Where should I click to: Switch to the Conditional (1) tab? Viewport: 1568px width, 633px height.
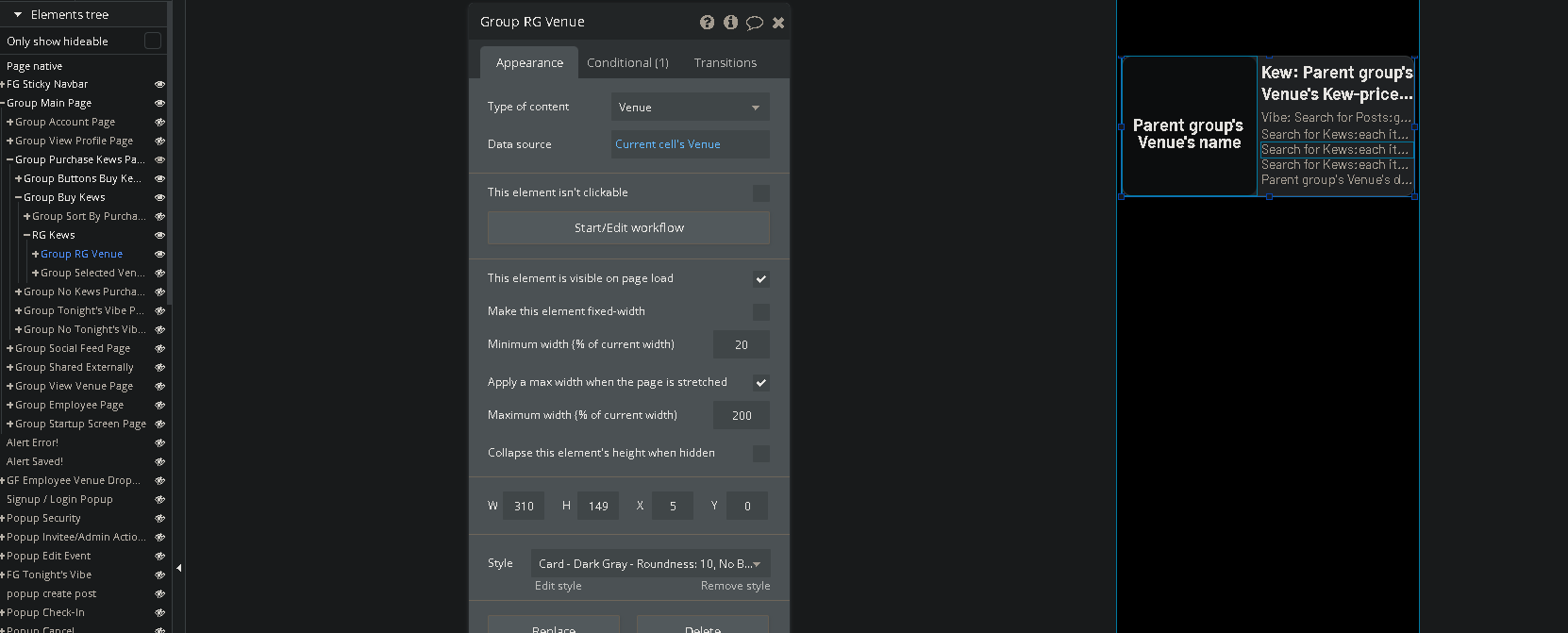pos(627,63)
